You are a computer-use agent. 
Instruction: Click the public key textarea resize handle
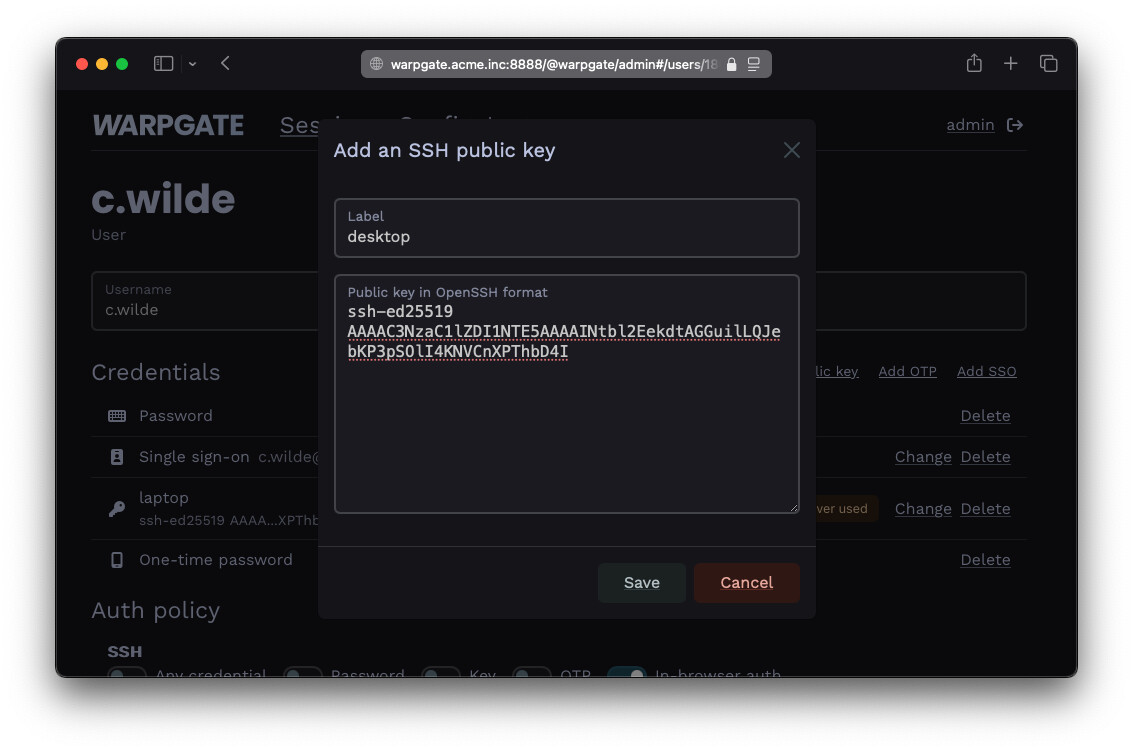click(x=793, y=507)
